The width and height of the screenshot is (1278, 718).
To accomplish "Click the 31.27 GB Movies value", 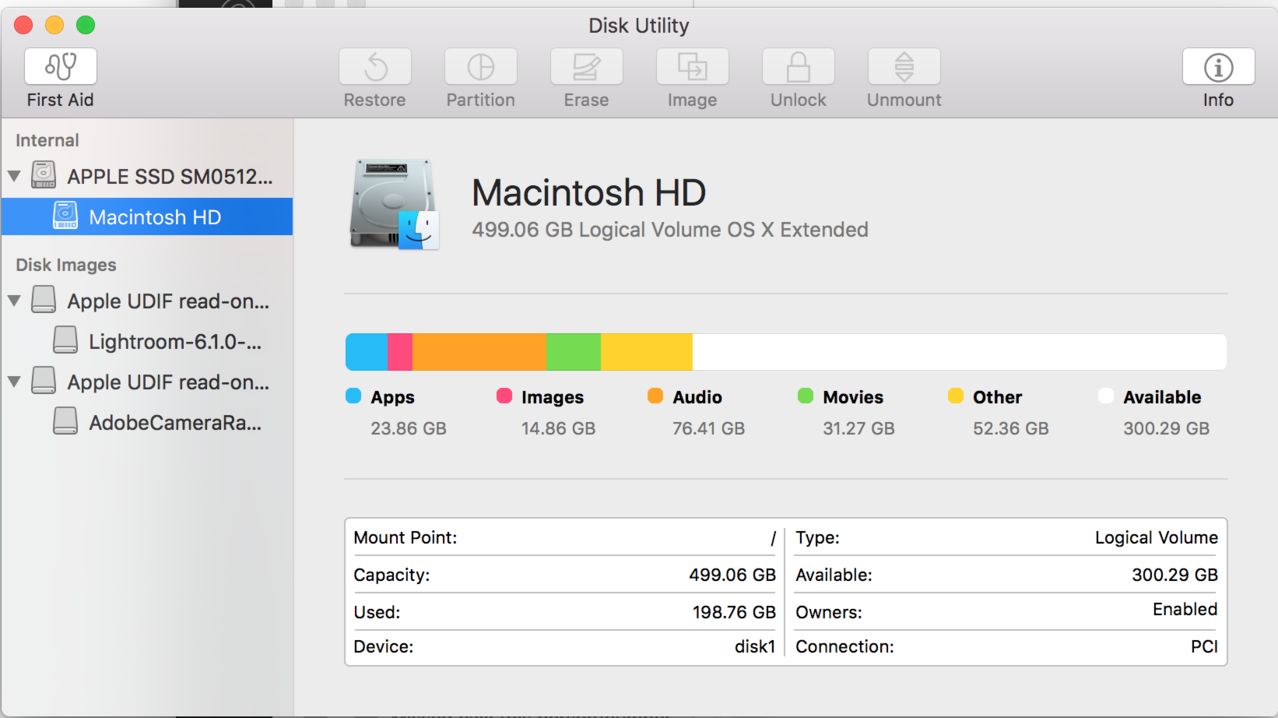I will click(858, 428).
